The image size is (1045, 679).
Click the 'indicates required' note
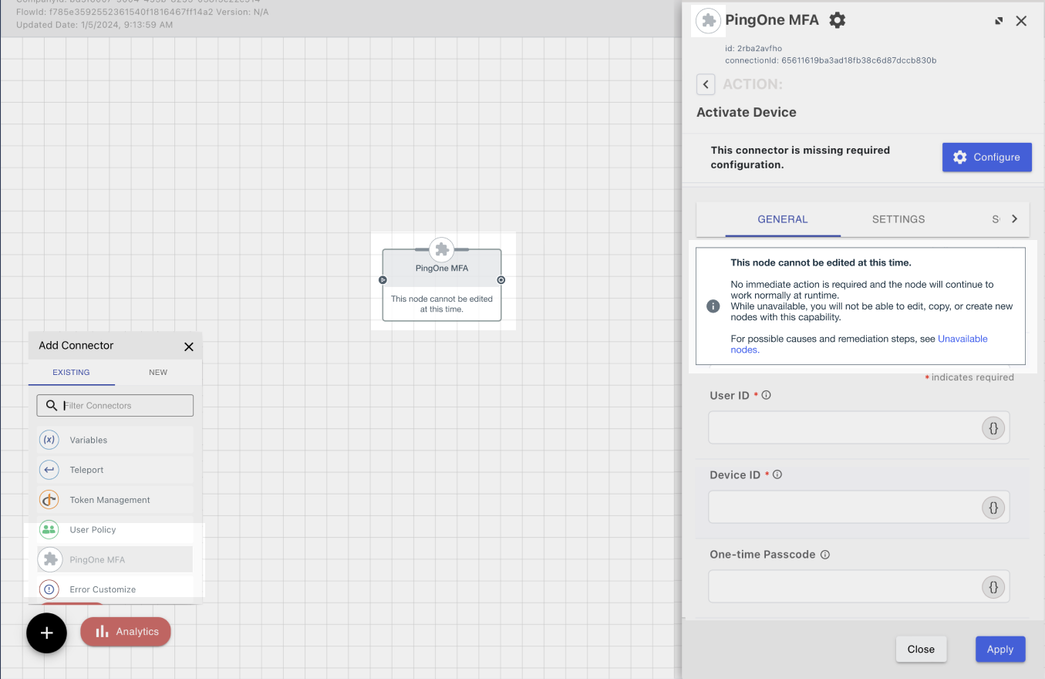pos(970,377)
